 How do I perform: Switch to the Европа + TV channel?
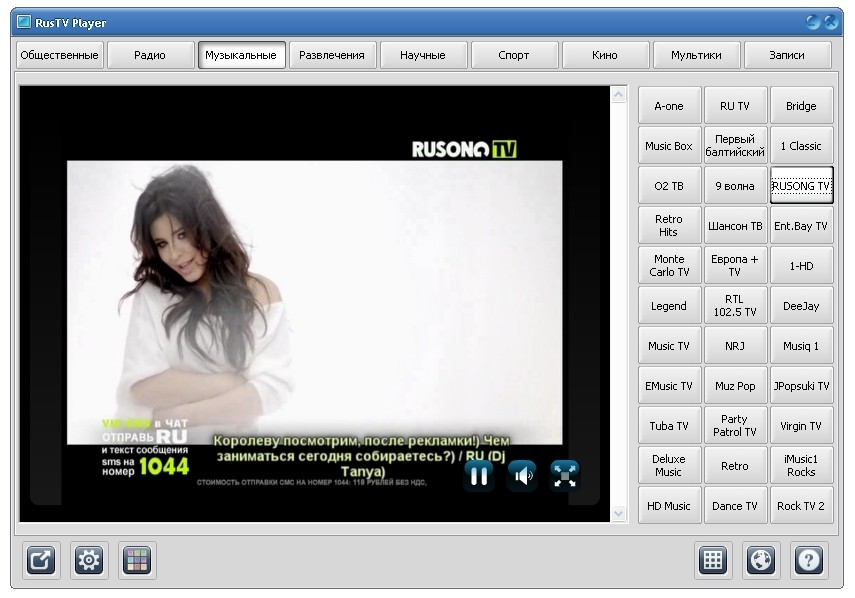(x=735, y=266)
